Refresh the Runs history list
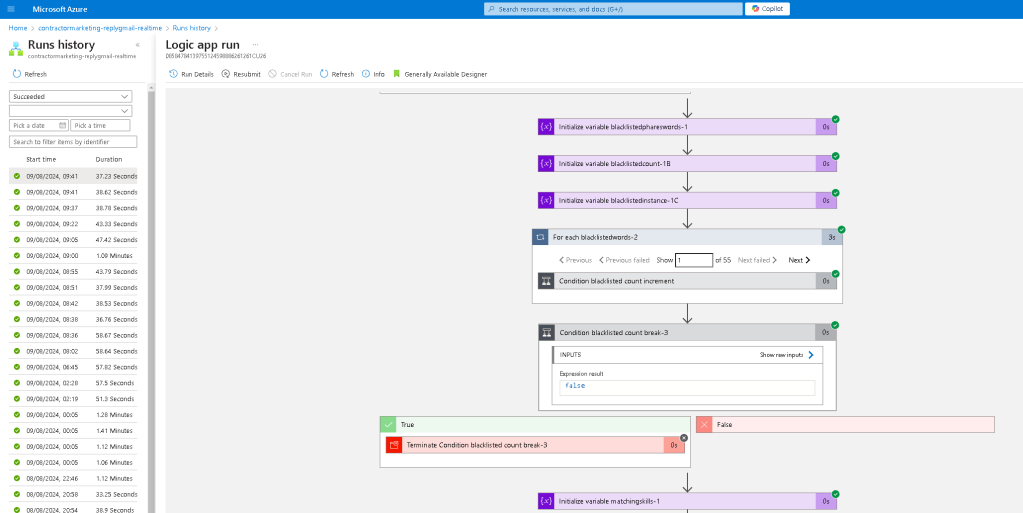The height and width of the screenshot is (513, 1023). (x=30, y=74)
